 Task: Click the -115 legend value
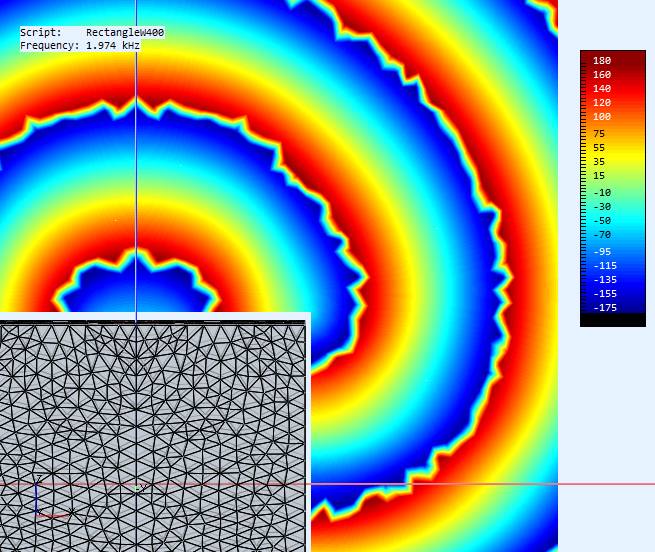point(605,266)
